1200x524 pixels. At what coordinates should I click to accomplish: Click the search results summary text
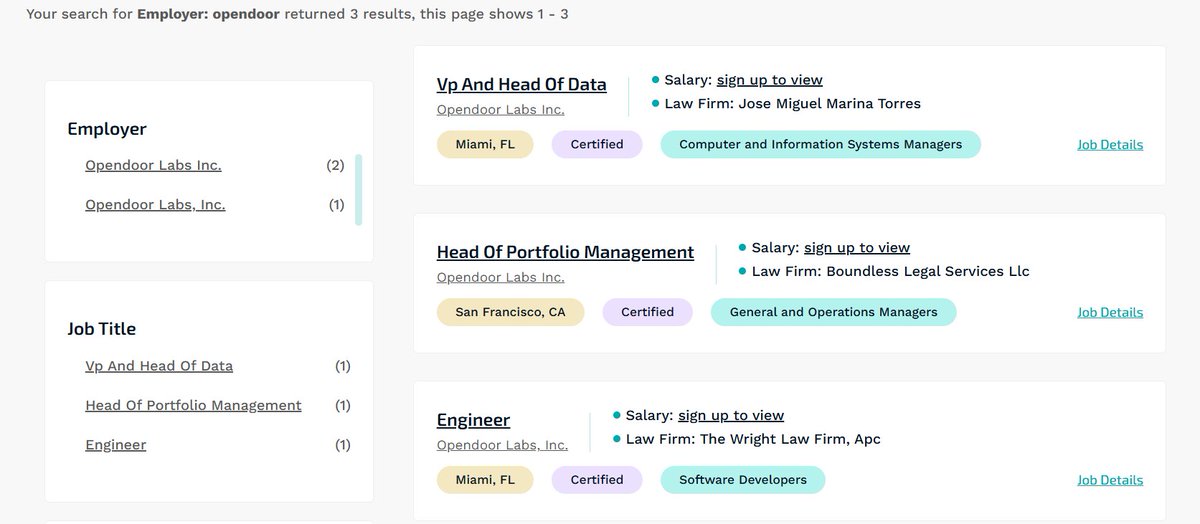coord(298,15)
